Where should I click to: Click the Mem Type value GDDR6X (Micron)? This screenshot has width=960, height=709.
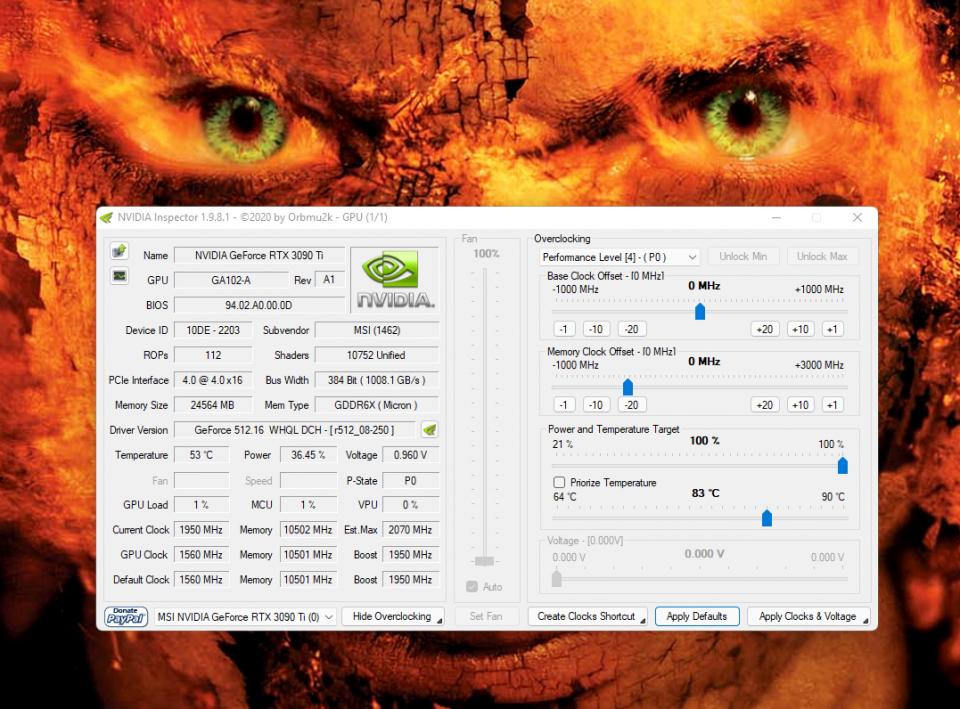377,405
